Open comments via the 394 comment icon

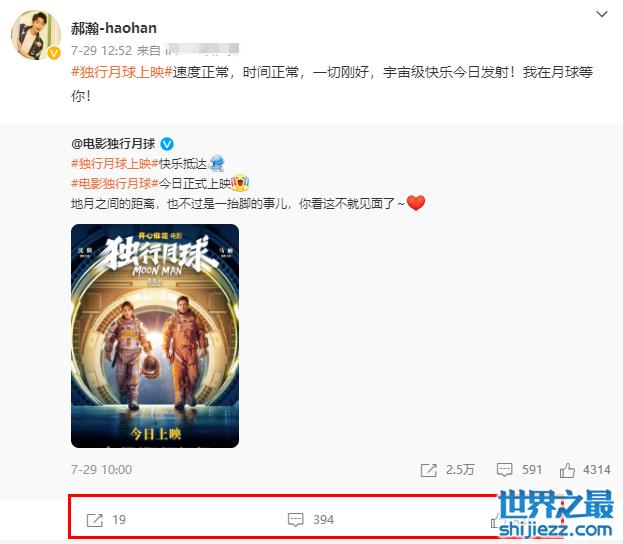pyautogui.click(x=296, y=520)
